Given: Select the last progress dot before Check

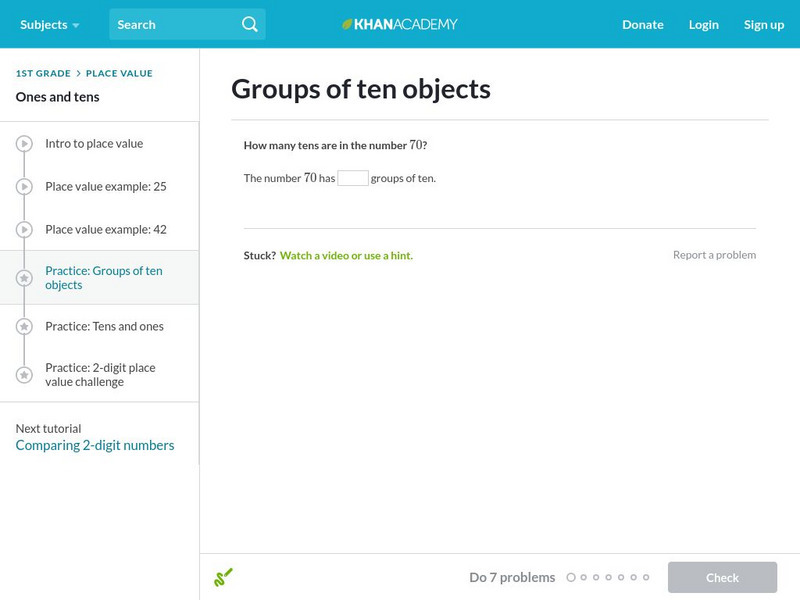Looking at the screenshot, I should 646,577.
